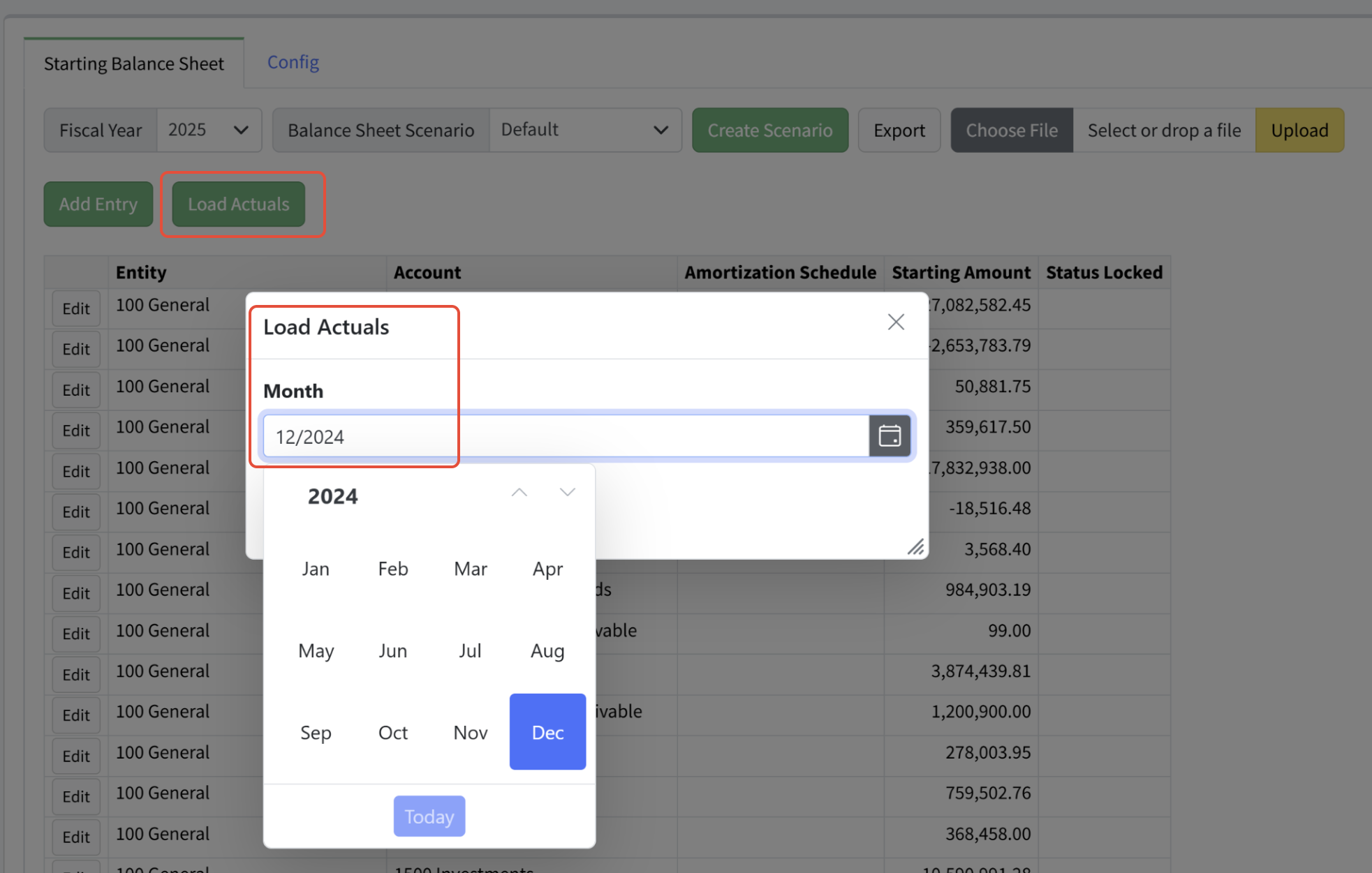Image resolution: width=1372 pixels, height=873 pixels.
Task: Grab the dialog resize handle
Action: [915, 547]
